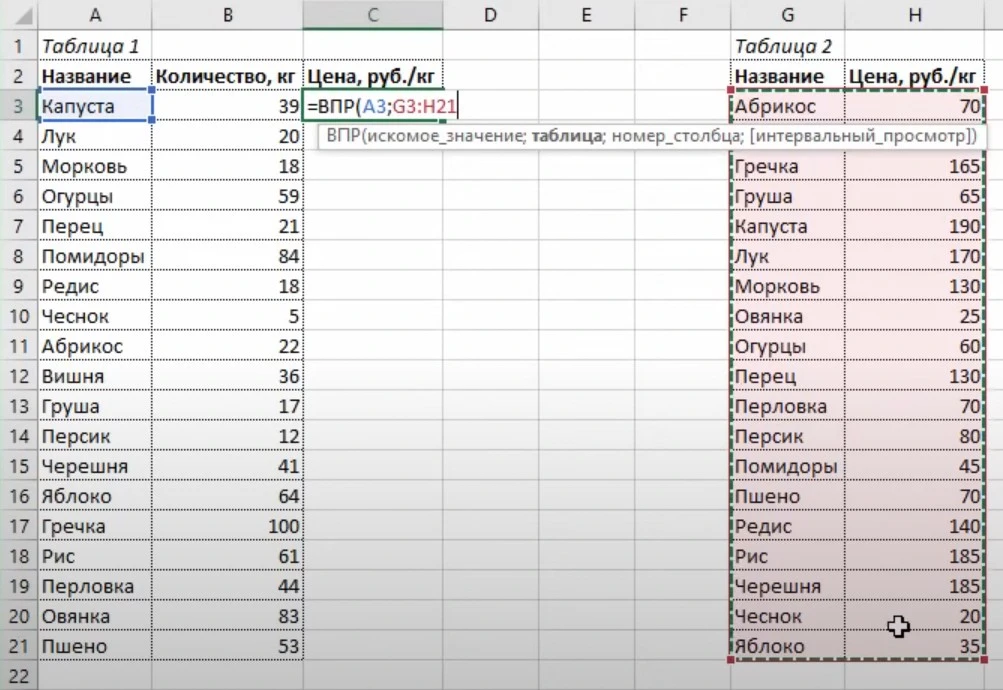Click the Капуста cell in Таблица 1
The image size is (1003, 690).
click(x=94, y=106)
